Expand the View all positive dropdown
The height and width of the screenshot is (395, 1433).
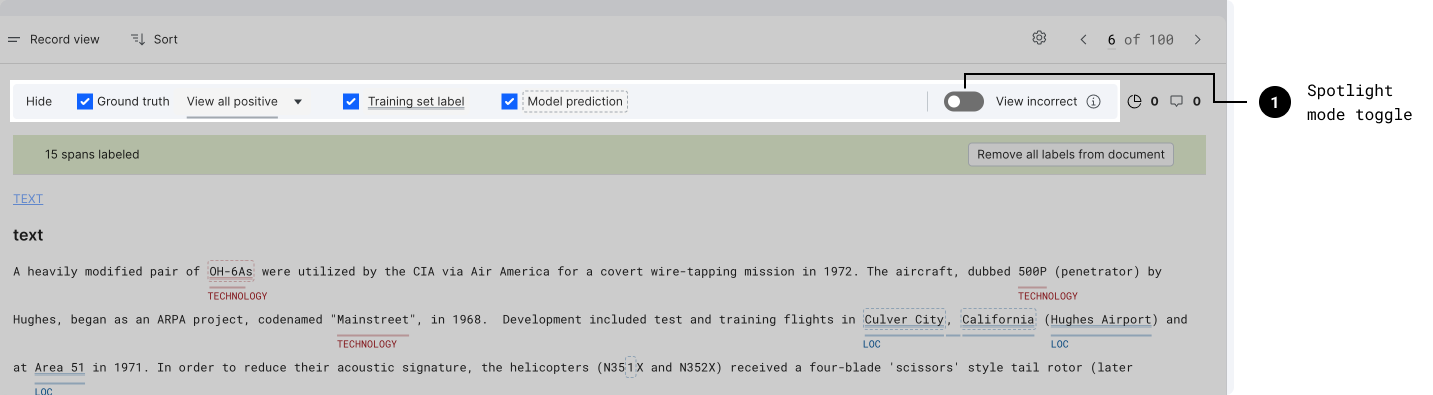click(245, 101)
